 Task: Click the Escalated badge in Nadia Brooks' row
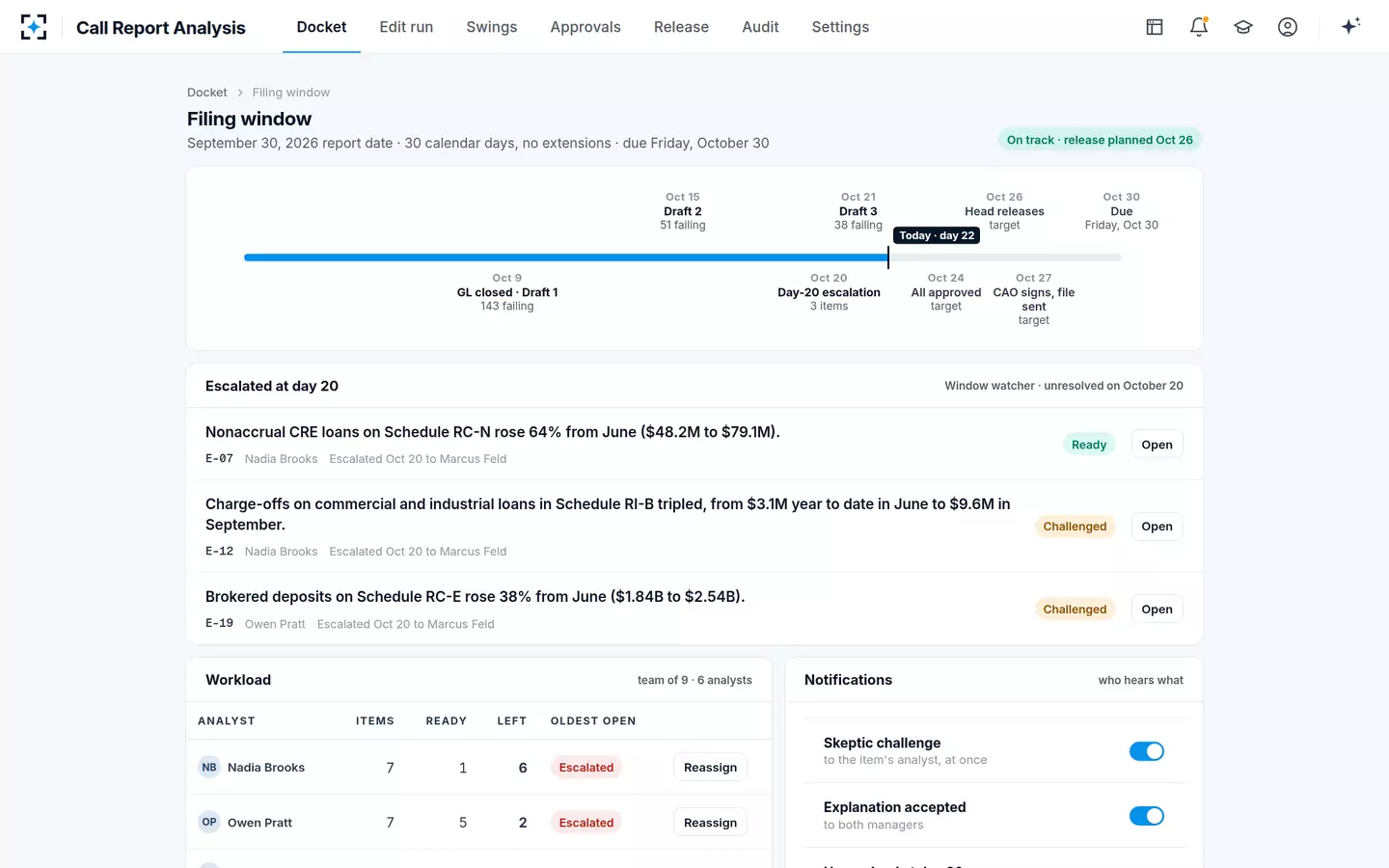click(x=586, y=768)
